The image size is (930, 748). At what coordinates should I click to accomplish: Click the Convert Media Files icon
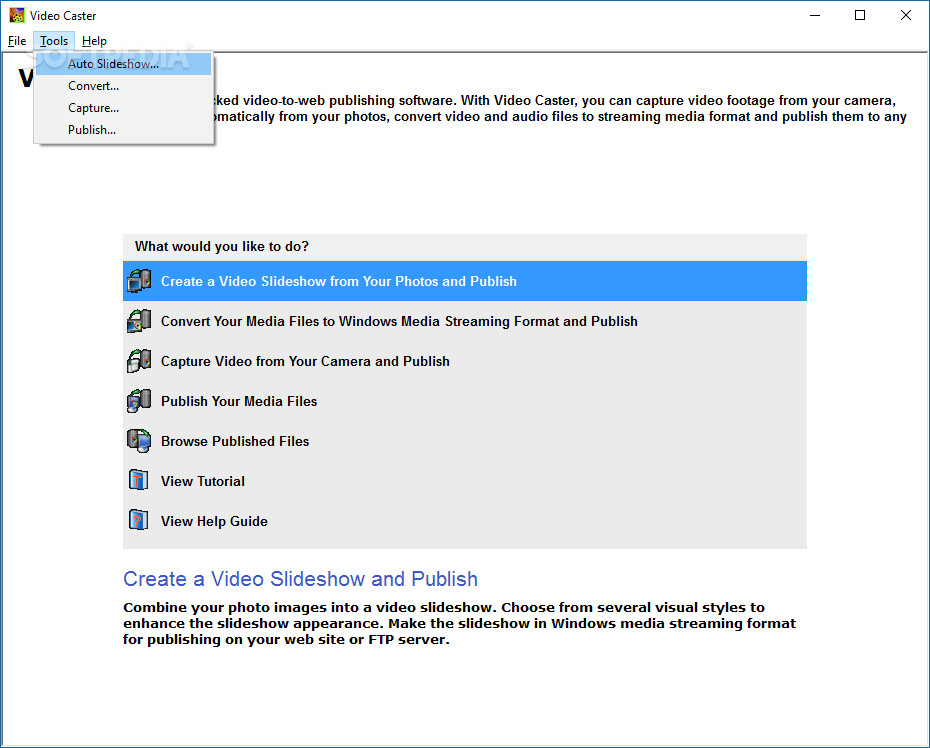tap(139, 321)
